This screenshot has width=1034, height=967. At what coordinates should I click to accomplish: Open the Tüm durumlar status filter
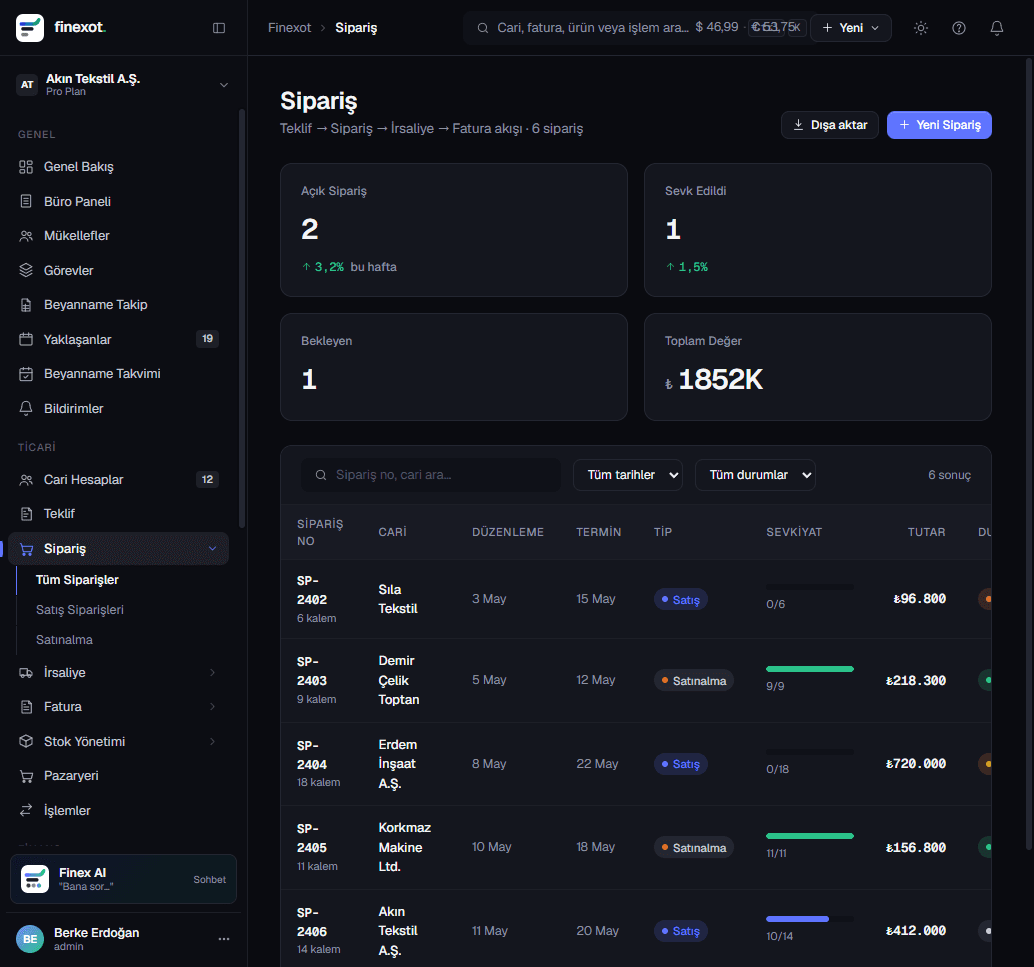tap(755, 475)
